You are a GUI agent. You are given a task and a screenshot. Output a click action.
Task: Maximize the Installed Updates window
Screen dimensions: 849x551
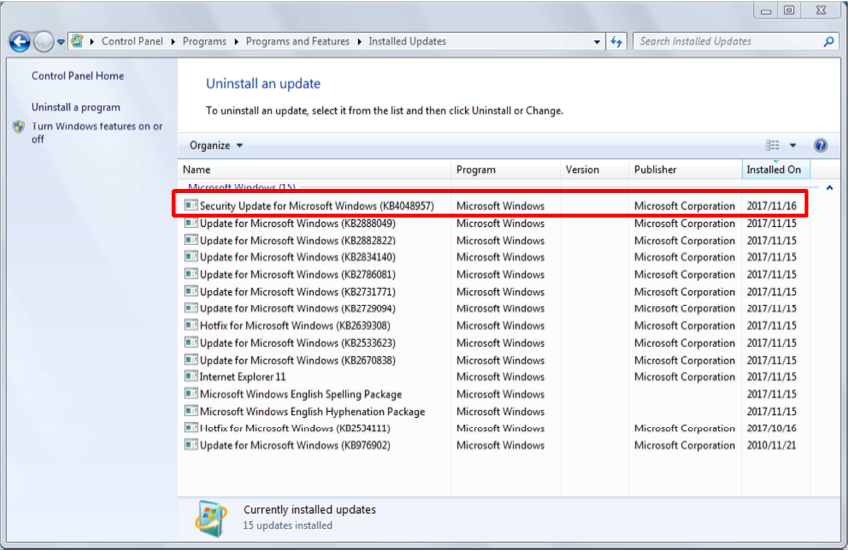tap(789, 11)
